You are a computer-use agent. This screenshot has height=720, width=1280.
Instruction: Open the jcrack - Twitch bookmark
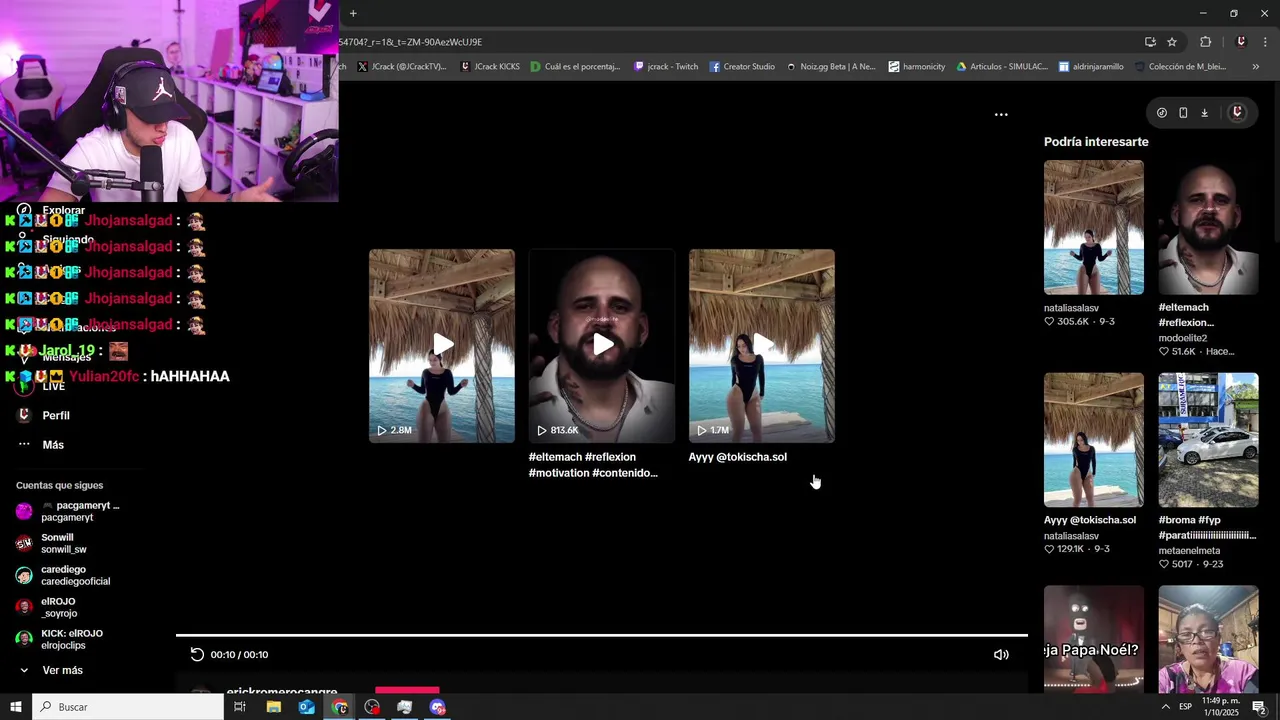666,67
